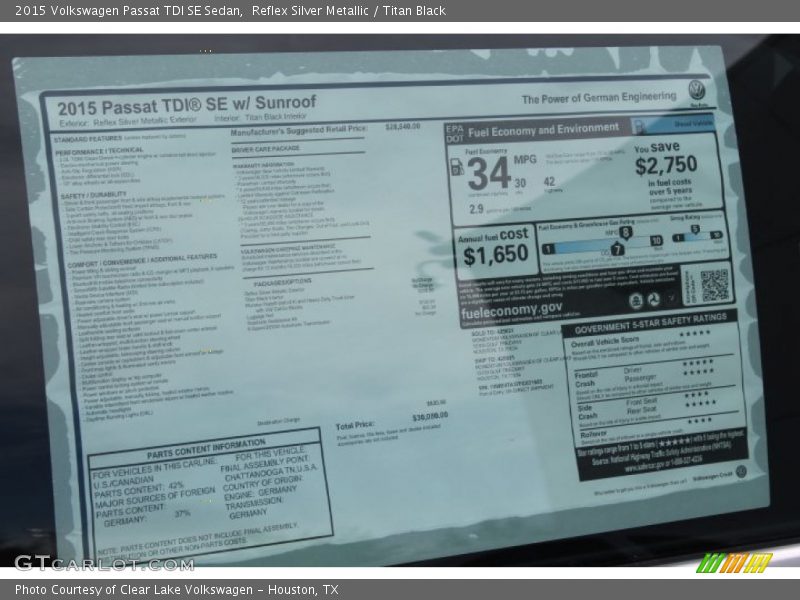
Task: Click 'Exterior: Reflex Silver Metallic Exterior' line
Action: pyautogui.click(x=128, y=121)
